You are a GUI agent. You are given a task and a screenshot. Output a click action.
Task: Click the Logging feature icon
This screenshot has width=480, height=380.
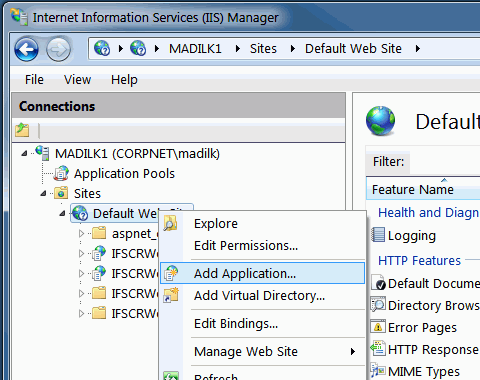pos(378,235)
